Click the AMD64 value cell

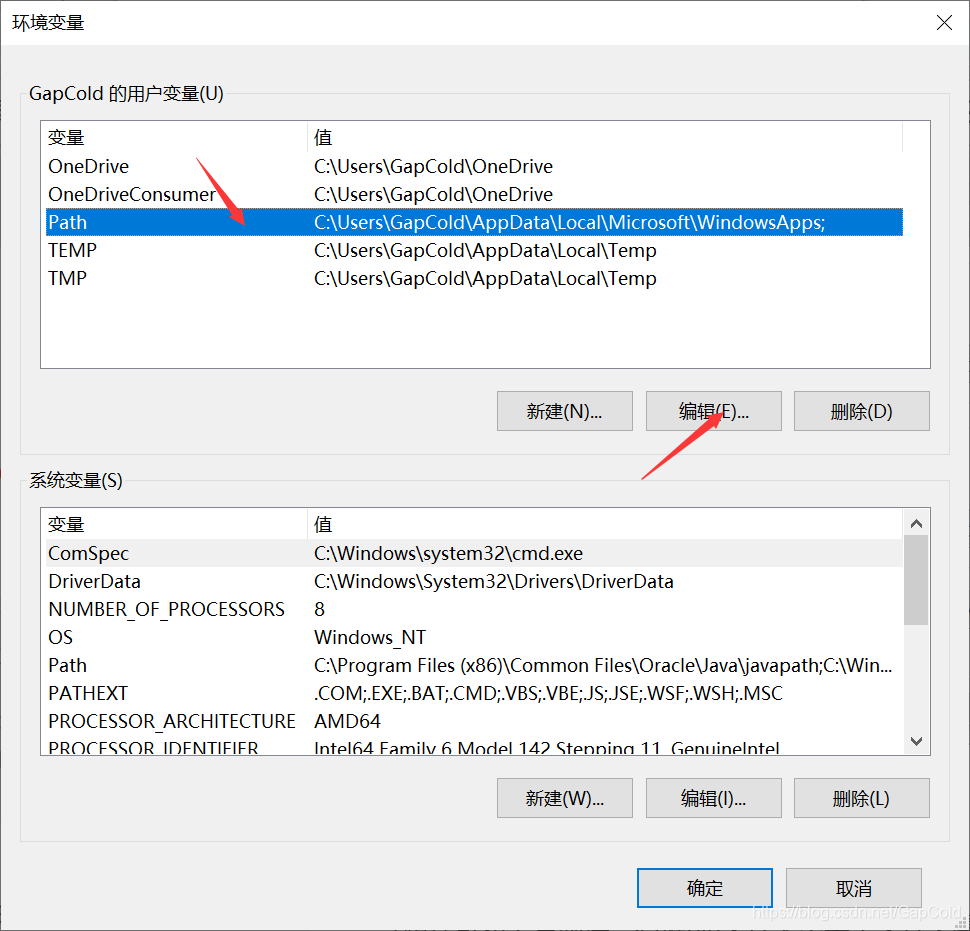[348, 721]
